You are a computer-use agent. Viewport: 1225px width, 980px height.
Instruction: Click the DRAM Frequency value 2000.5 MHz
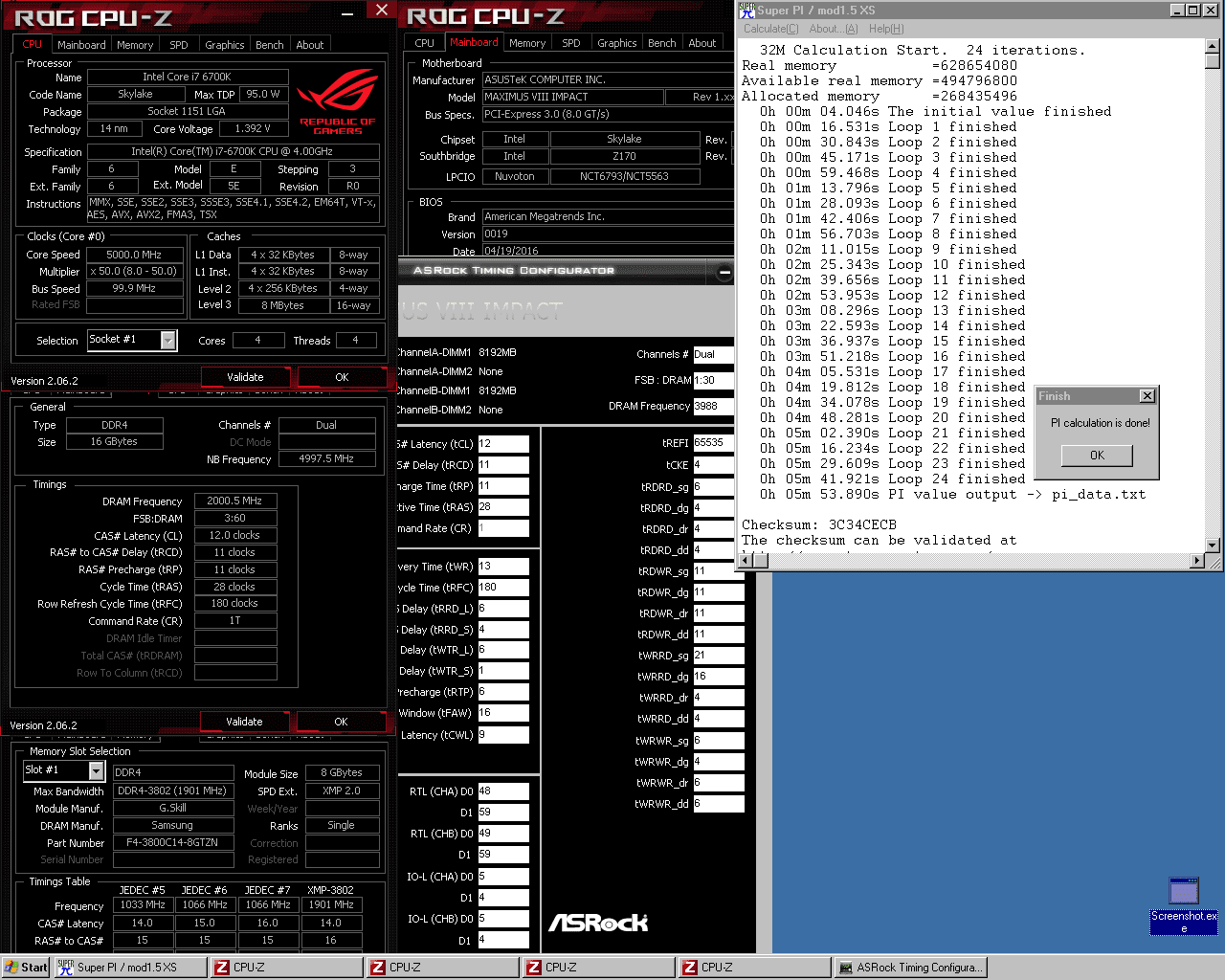tap(235, 501)
